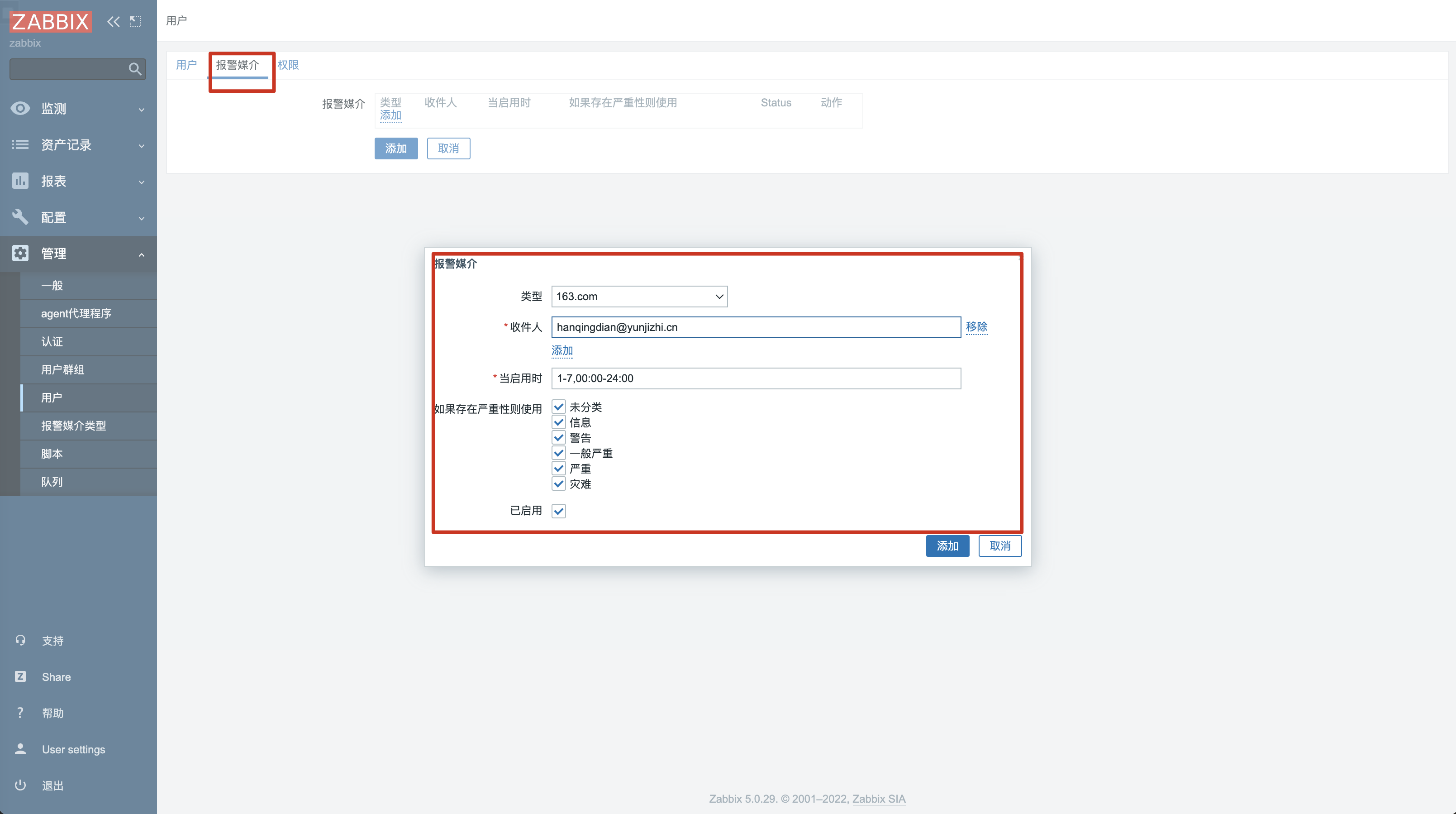Uncheck the 警告 severity checkbox

[x=558, y=437]
